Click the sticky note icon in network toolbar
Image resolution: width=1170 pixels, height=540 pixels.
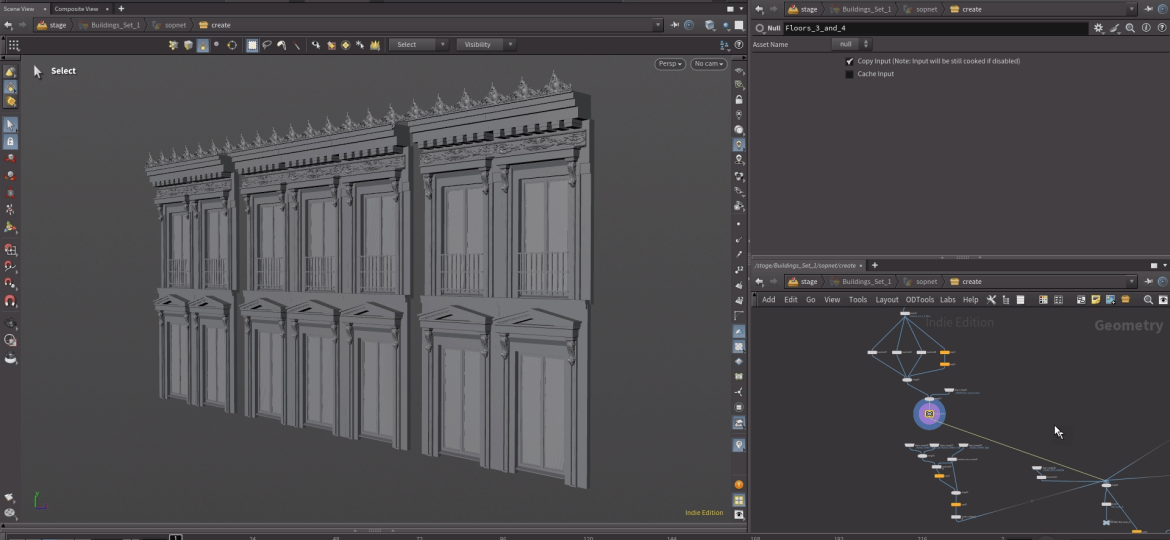pos(1096,300)
